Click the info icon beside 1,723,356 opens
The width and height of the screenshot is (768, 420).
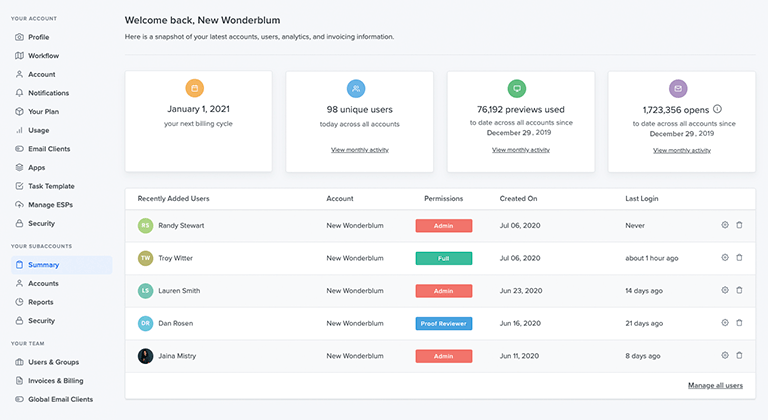pyautogui.click(x=717, y=109)
